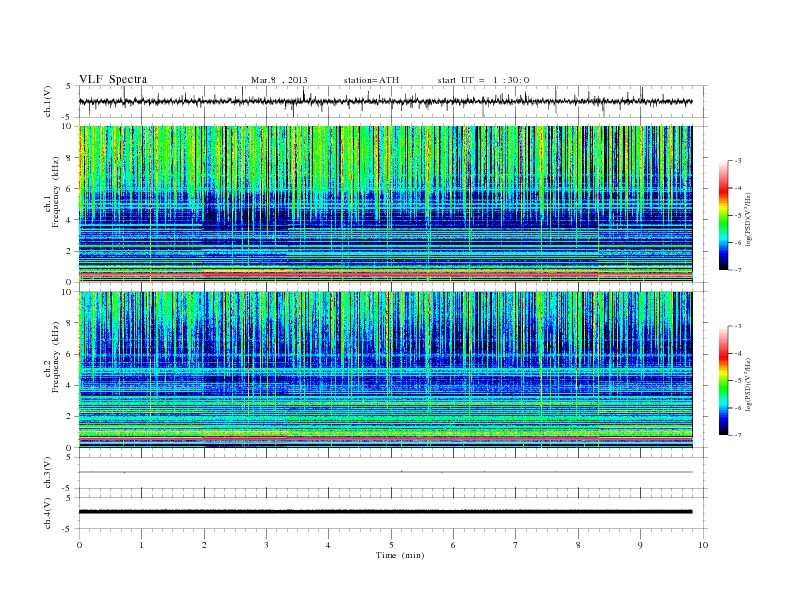The image size is (792, 612).
Task: Click the "ch.3(V)" axis label
Action: 48,473
